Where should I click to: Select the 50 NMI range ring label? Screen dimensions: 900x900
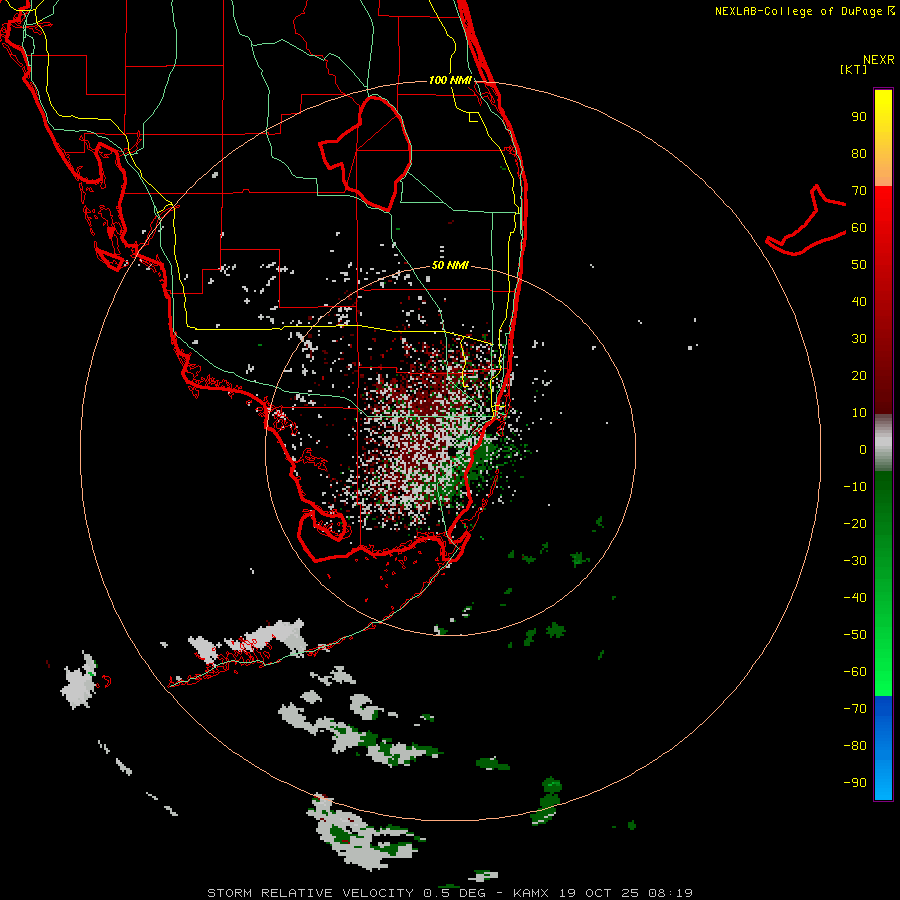[450, 265]
